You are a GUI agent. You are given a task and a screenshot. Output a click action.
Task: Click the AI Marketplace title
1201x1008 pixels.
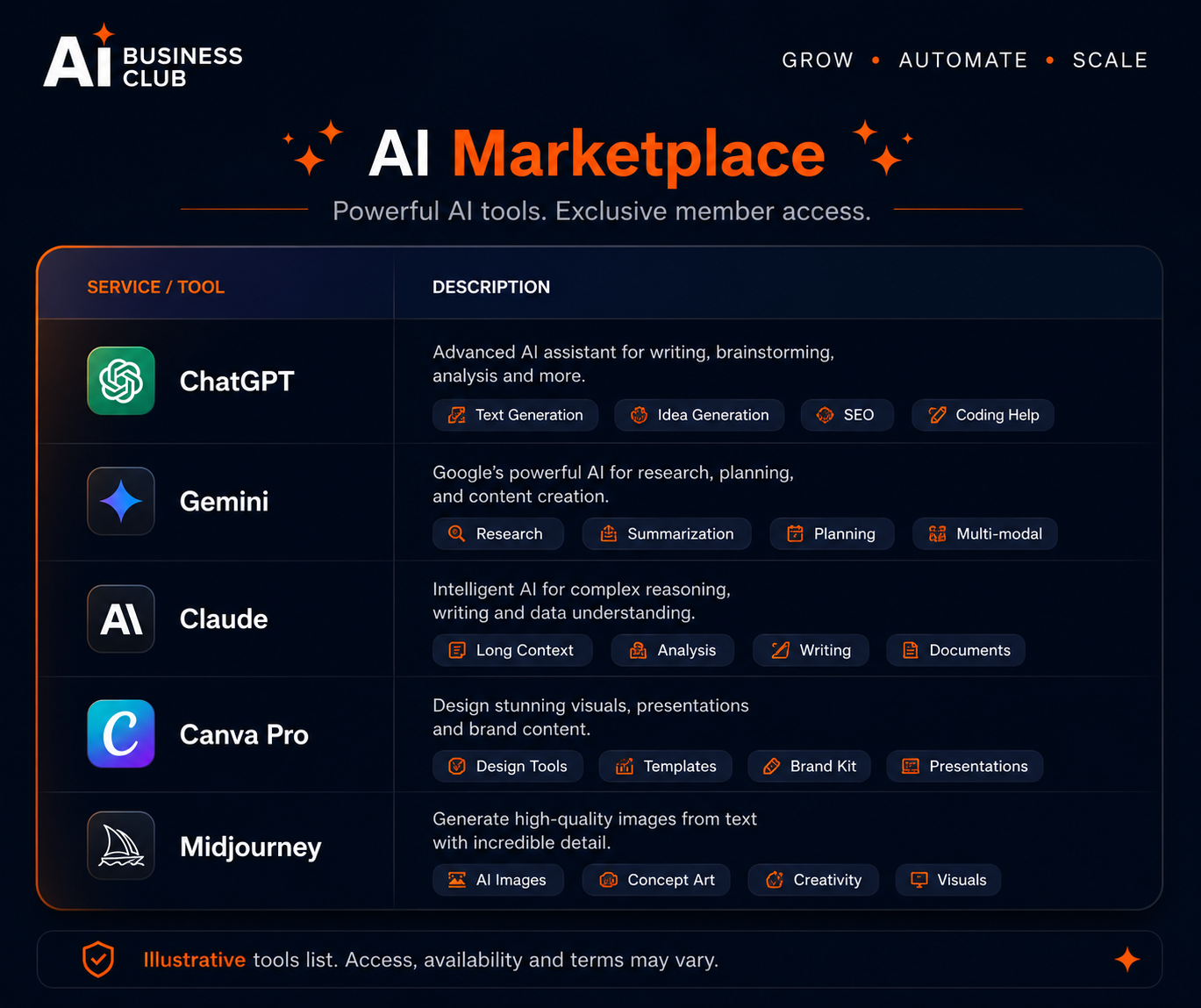click(x=597, y=154)
